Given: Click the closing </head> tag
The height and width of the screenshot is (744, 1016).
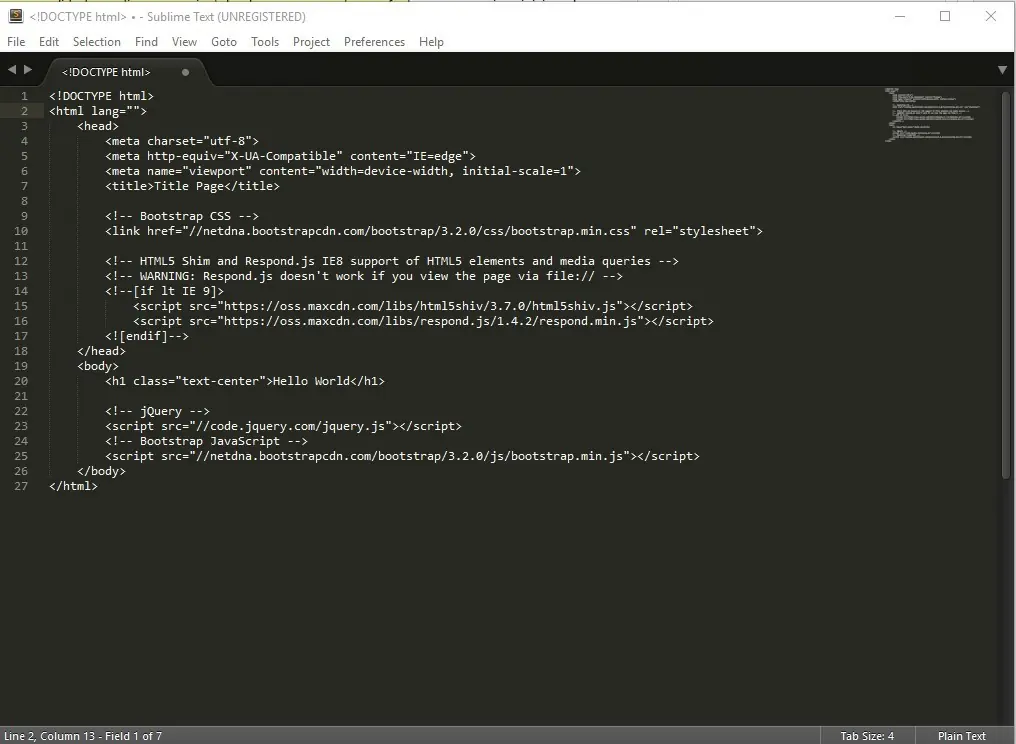Looking at the screenshot, I should click(101, 351).
